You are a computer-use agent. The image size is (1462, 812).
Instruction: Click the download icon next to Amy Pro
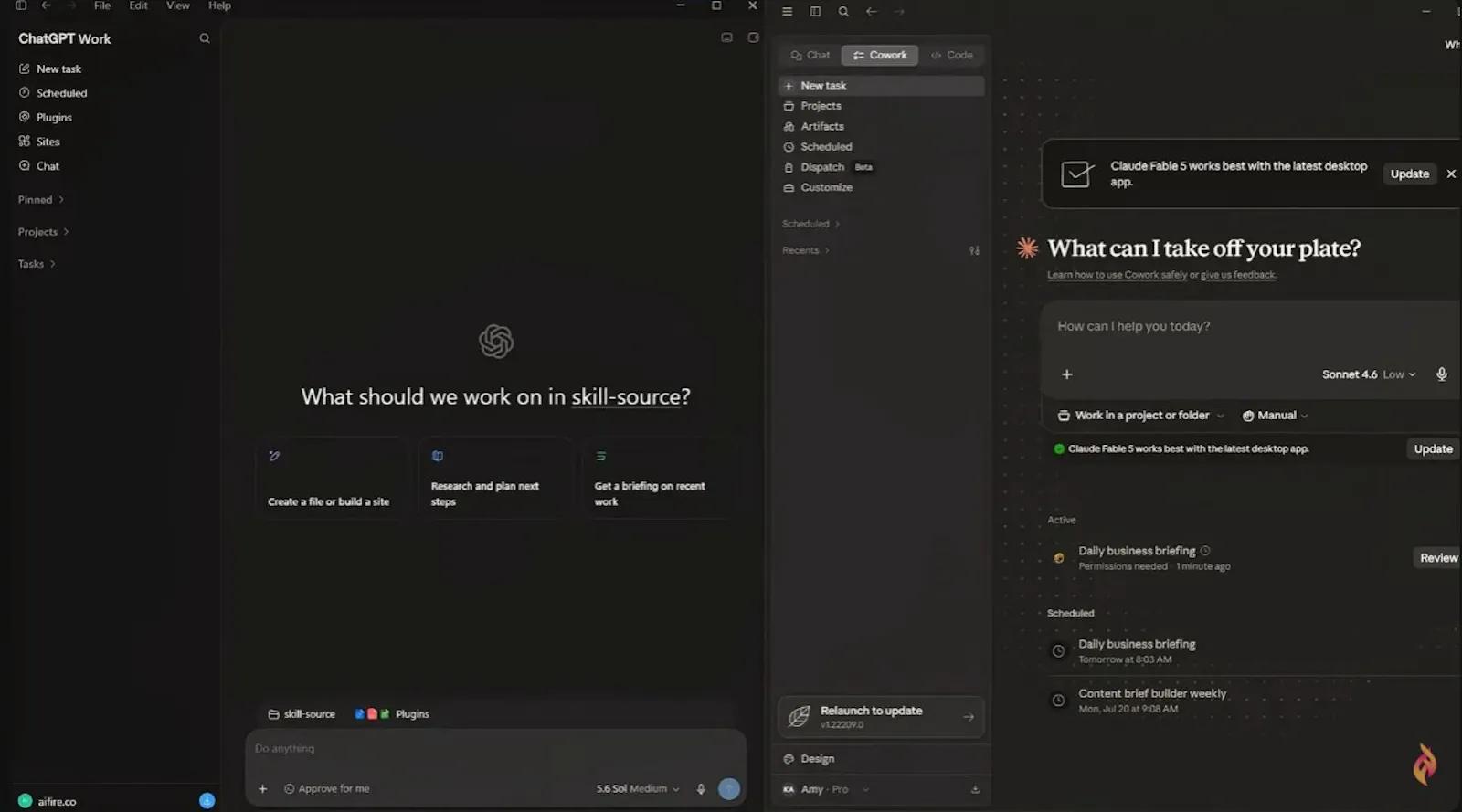coord(975,790)
